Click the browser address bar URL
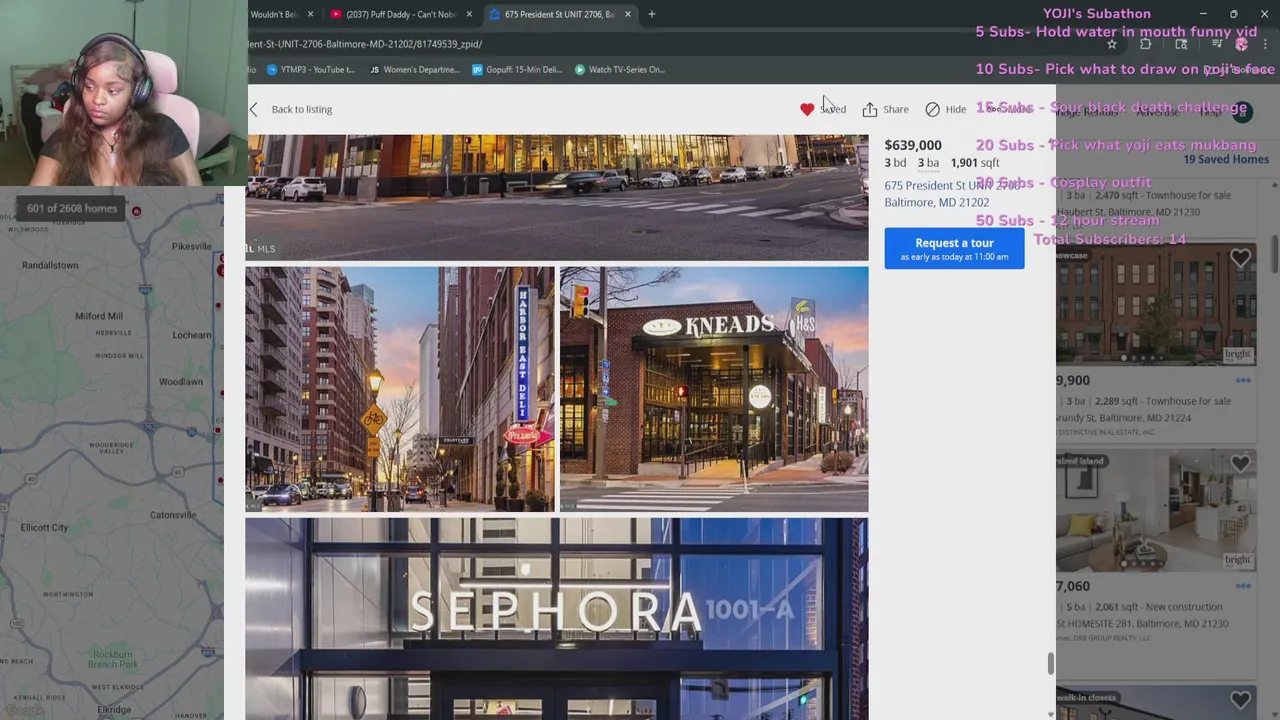Screen dimensions: 1280x720 [365, 44]
